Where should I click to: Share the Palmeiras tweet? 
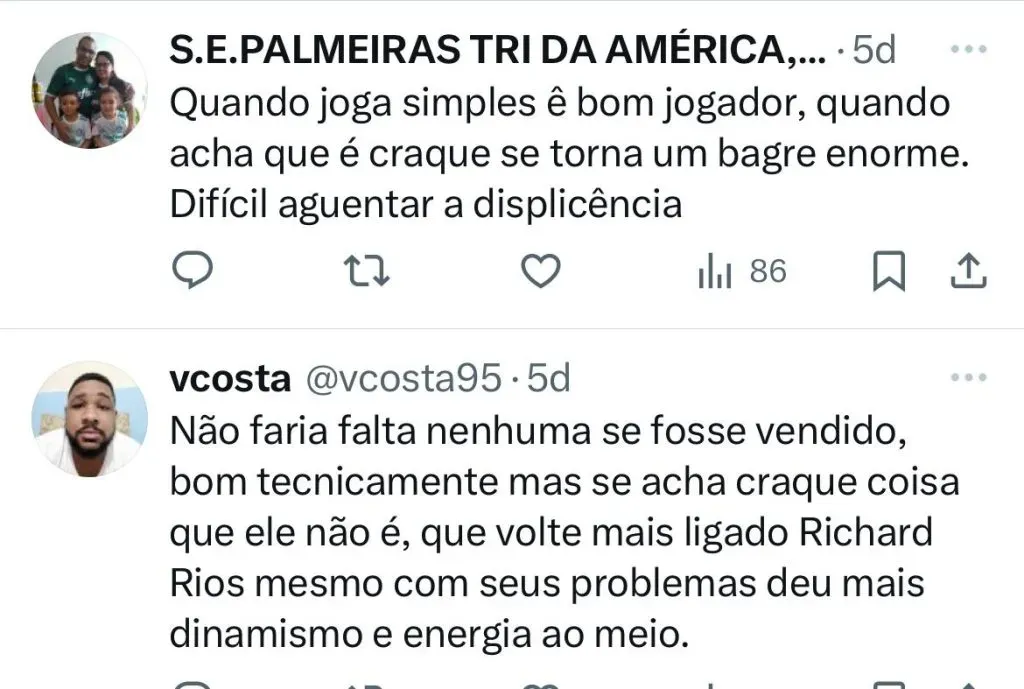[968, 271]
